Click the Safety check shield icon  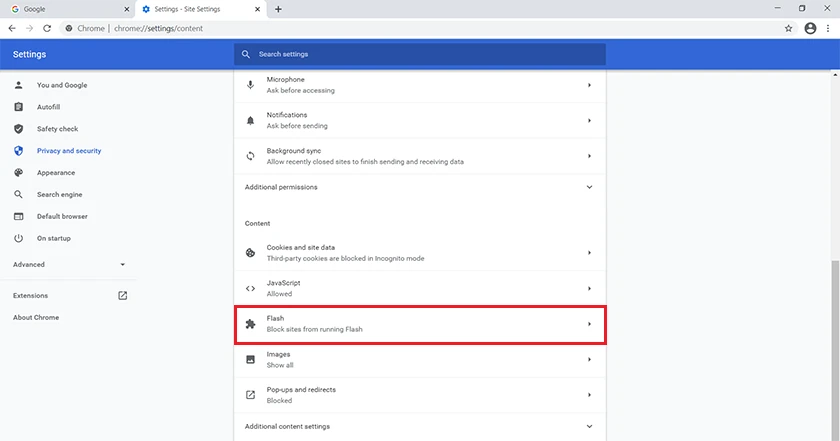[18, 129]
